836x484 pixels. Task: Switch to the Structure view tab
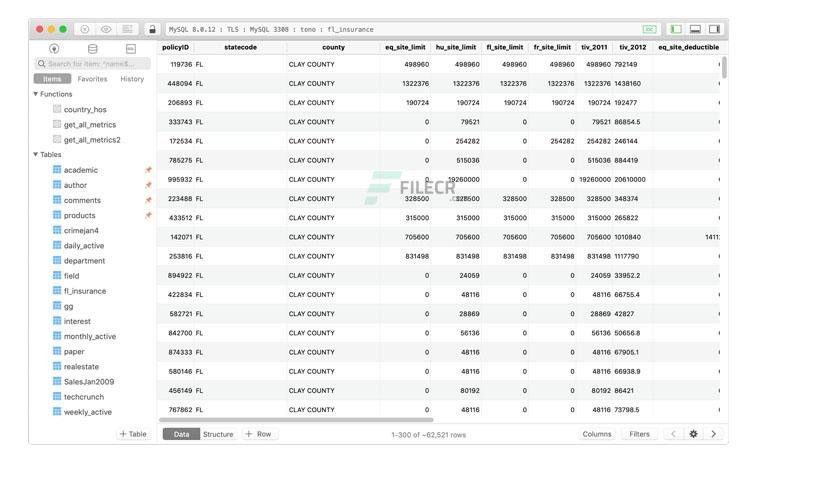(x=218, y=434)
